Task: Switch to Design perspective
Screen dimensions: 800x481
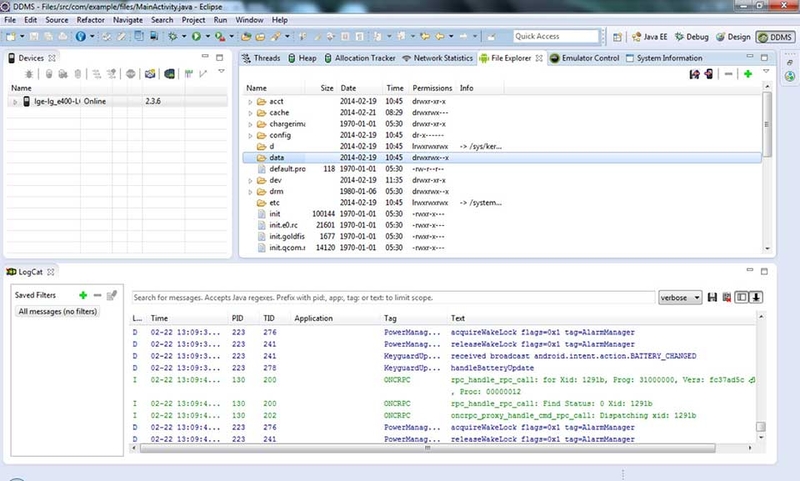Action: tap(733, 37)
